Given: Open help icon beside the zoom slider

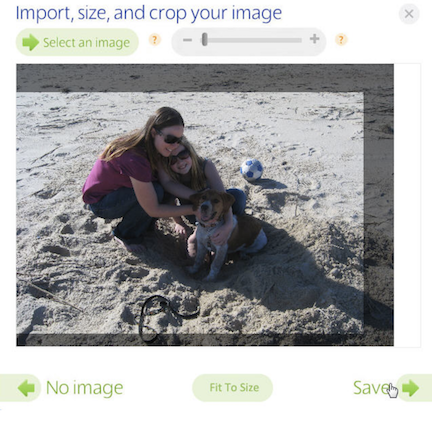Looking at the screenshot, I should tap(341, 40).
